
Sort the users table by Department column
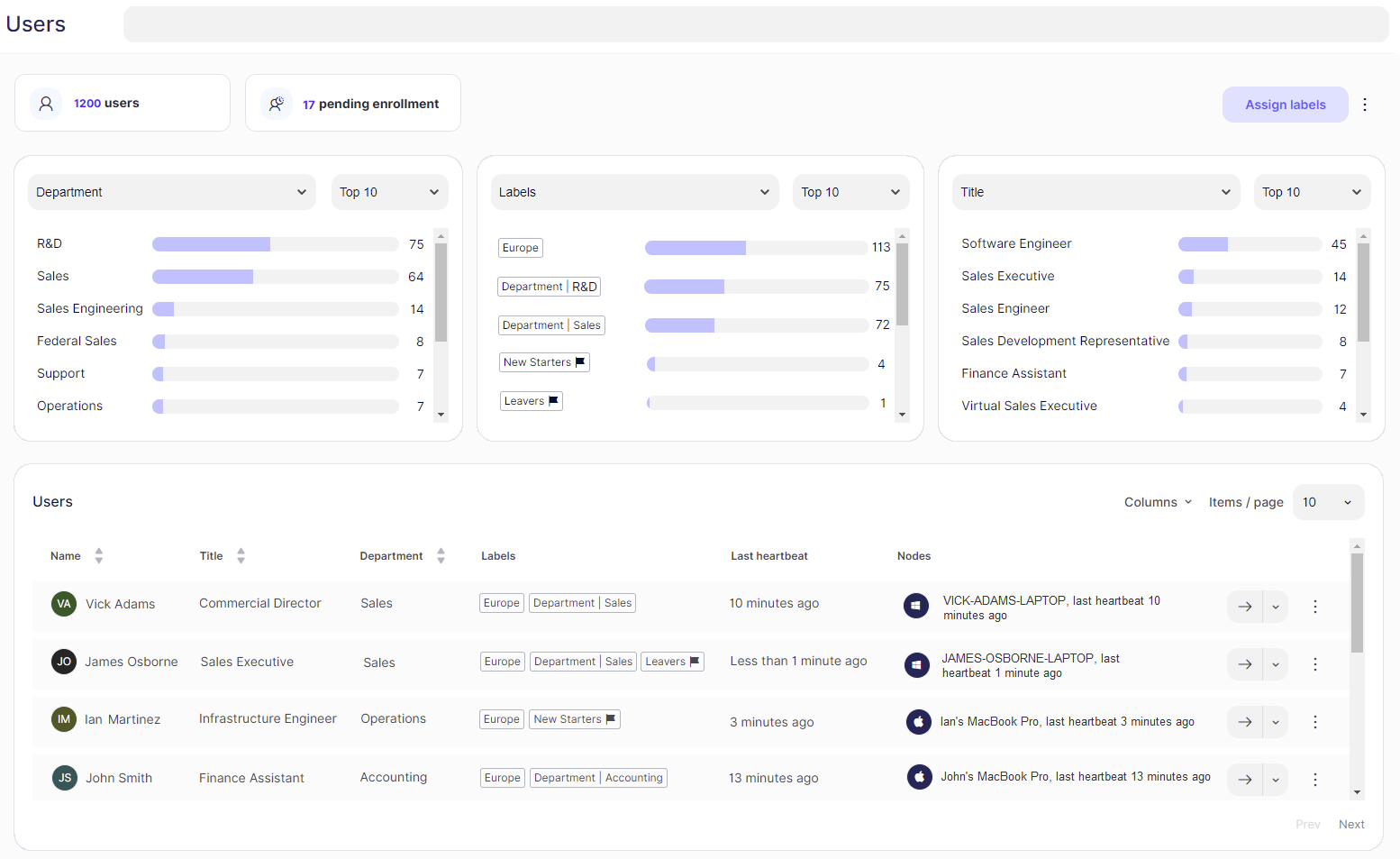click(441, 556)
